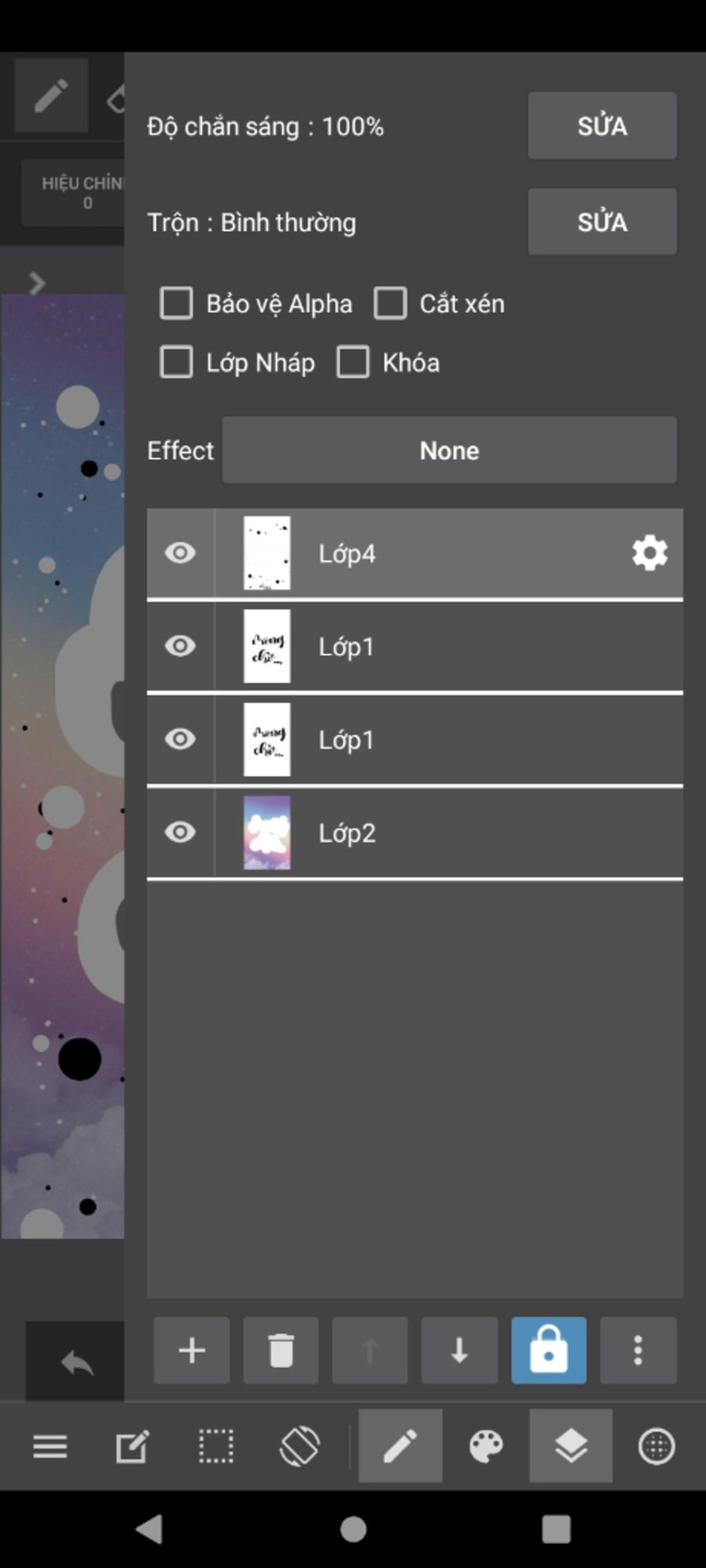Open the color palette icon
The width and height of the screenshot is (706, 1568).
click(x=486, y=1446)
